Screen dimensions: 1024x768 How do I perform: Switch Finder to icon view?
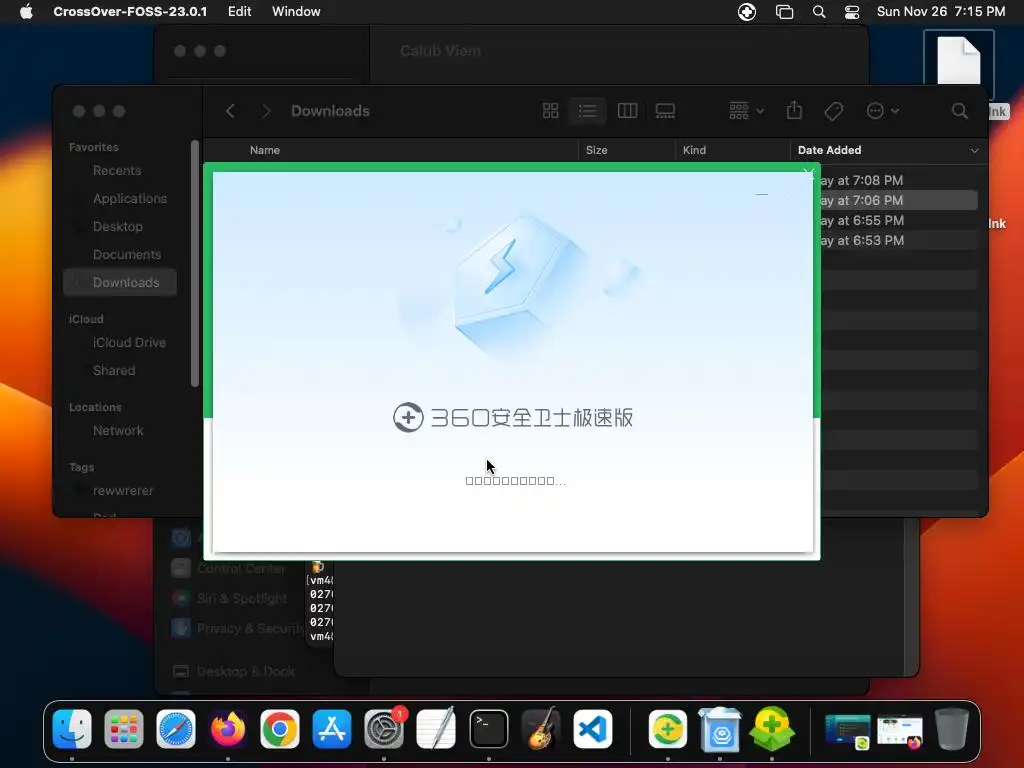tap(551, 111)
